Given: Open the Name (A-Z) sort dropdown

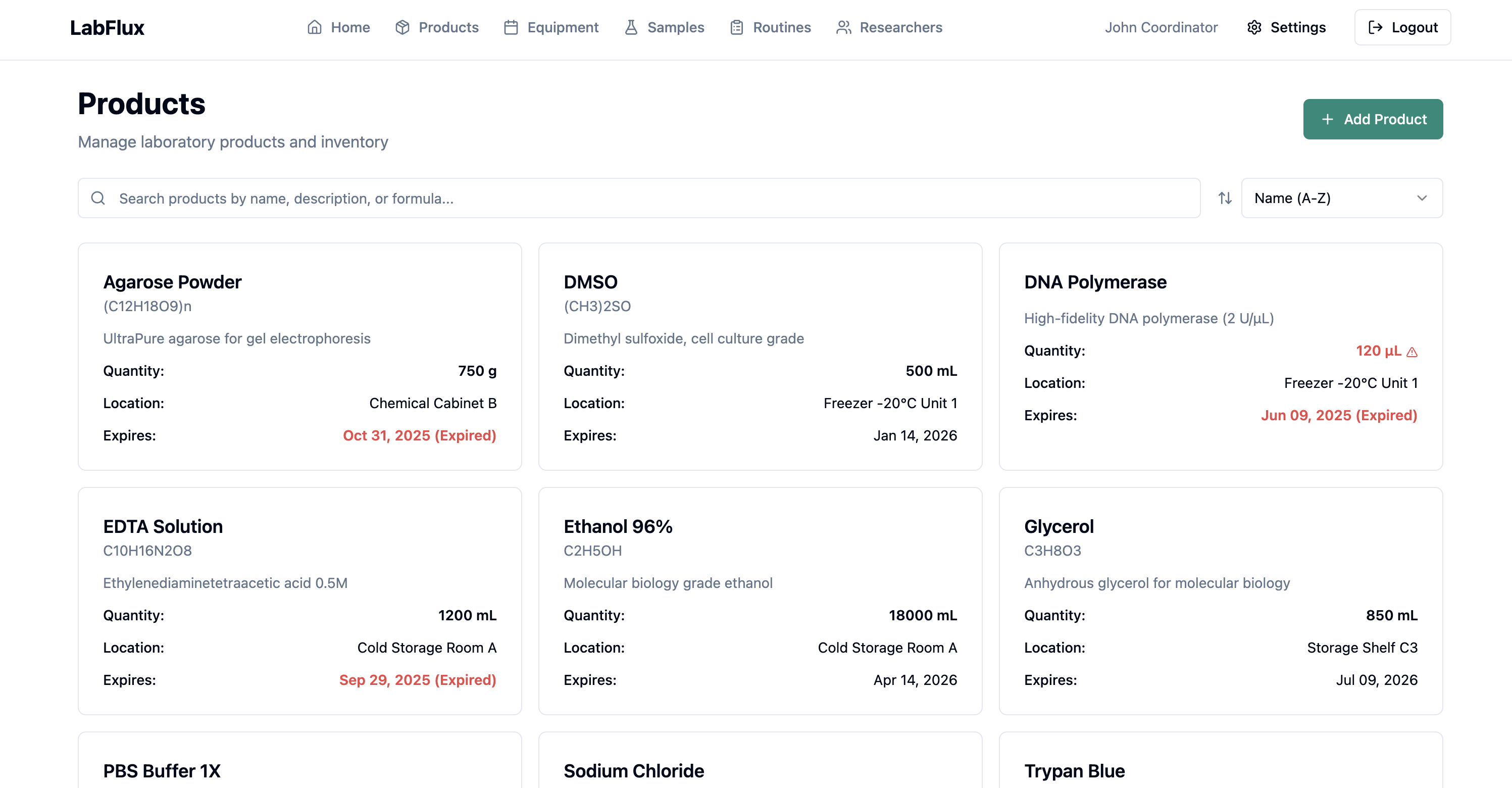Looking at the screenshot, I should (x=1341, y=199).
